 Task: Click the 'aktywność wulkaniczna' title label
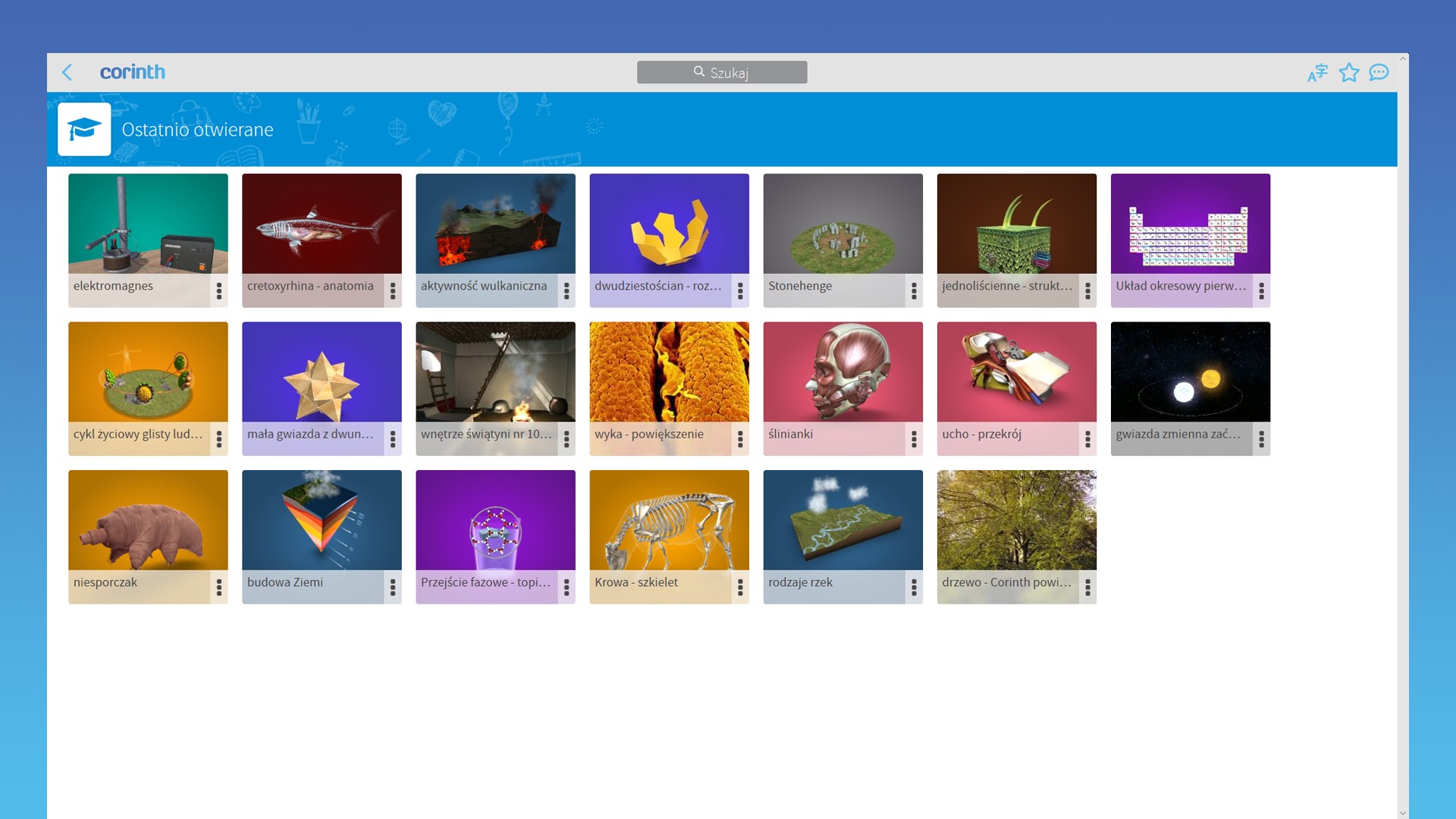(485, 286)
